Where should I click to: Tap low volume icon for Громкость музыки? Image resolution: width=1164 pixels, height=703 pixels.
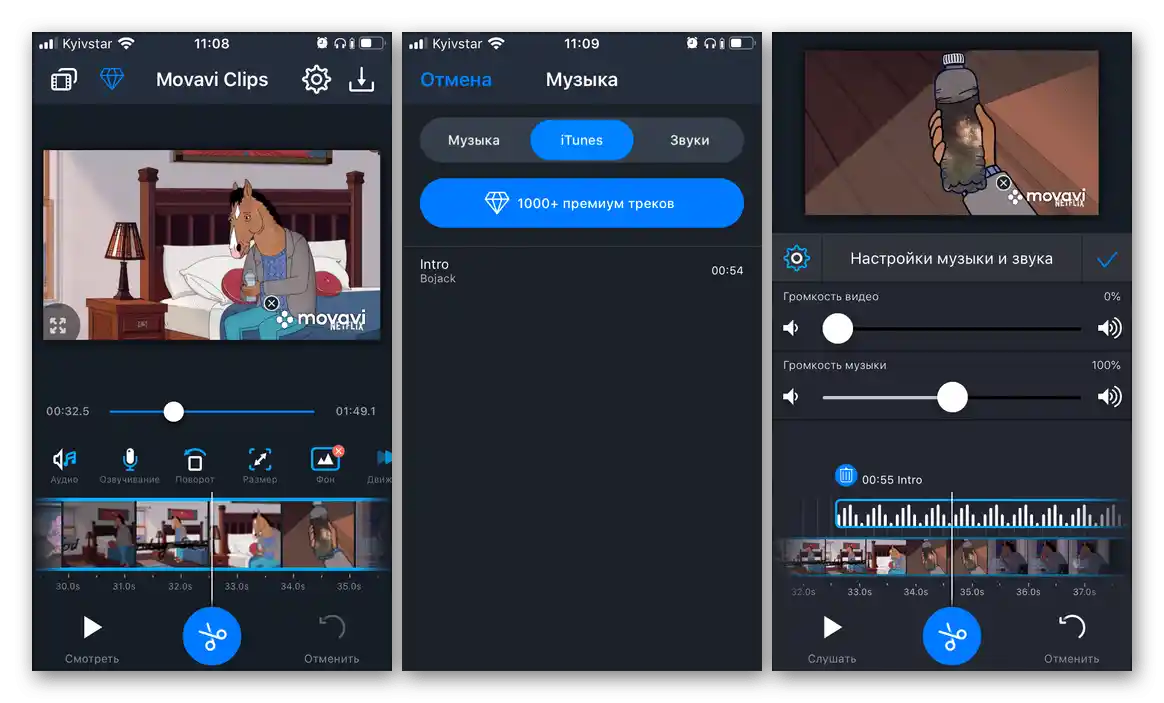coord(791,397)
